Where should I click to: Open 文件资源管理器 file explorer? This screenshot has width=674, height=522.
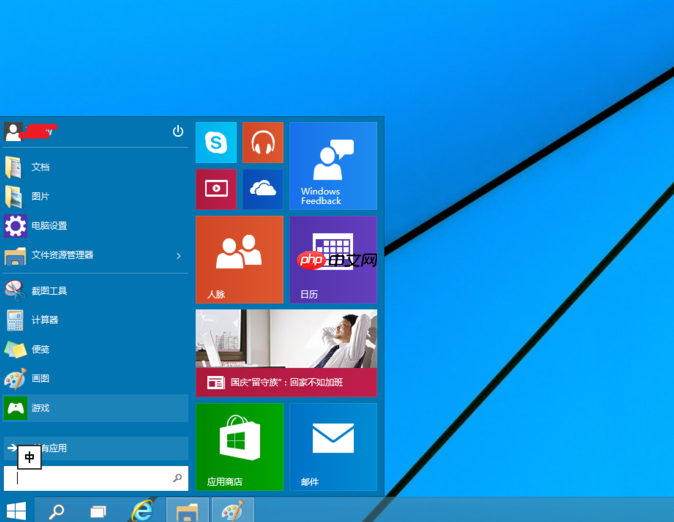pos(95,255)
